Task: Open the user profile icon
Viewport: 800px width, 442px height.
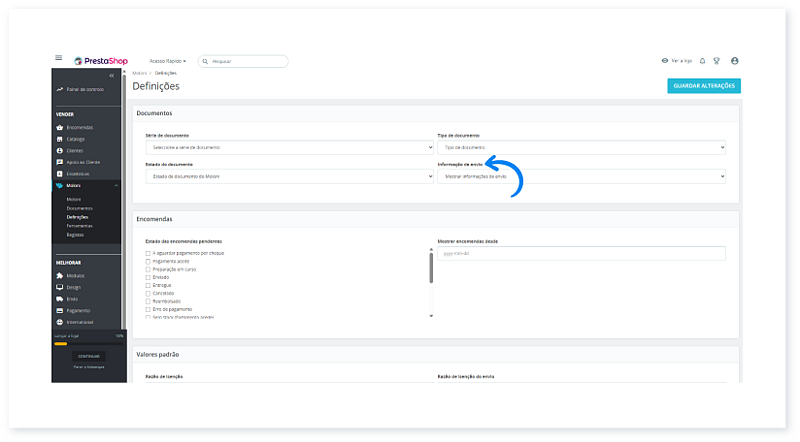Action: pyautogui.click(x=735, y=61)
